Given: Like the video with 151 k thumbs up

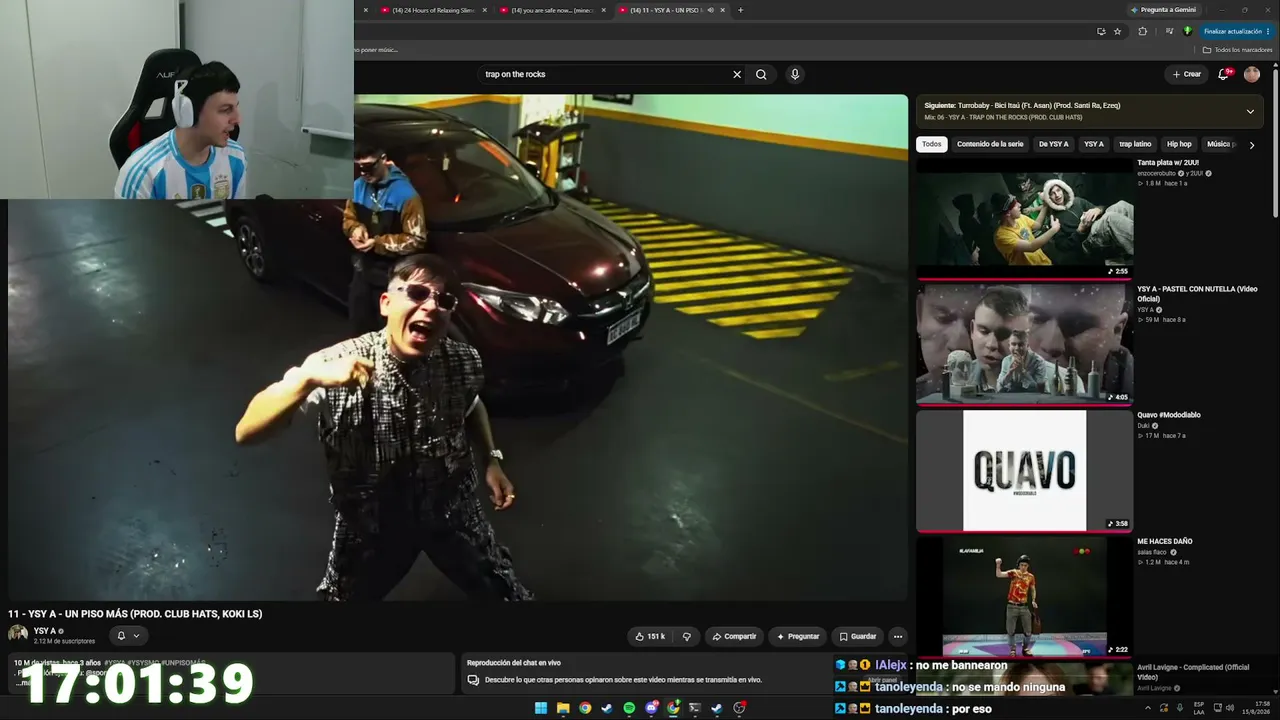Looking at the screenshot, I should click(650, 636).
